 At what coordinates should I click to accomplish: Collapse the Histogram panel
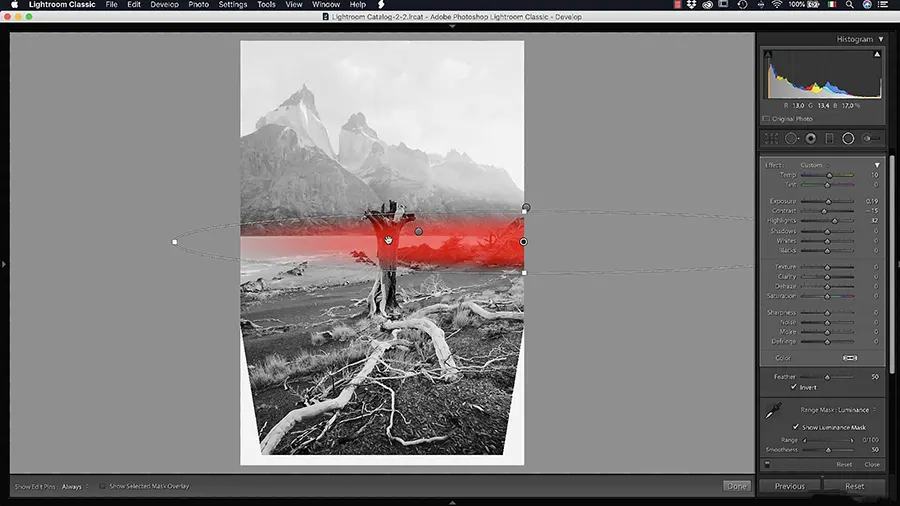coord(881,39)
